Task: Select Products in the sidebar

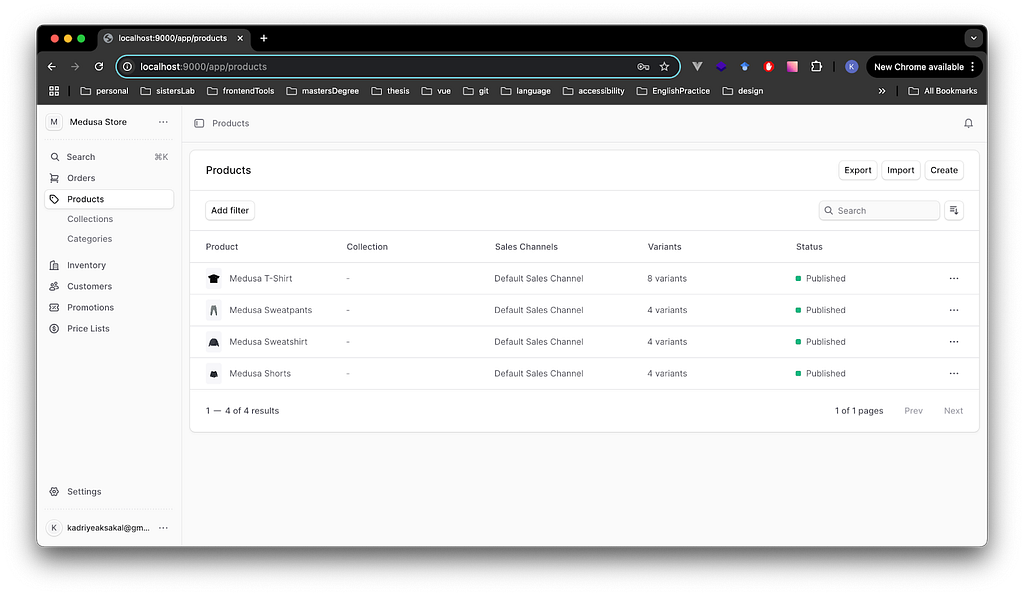Action: (x=109, y=199)
